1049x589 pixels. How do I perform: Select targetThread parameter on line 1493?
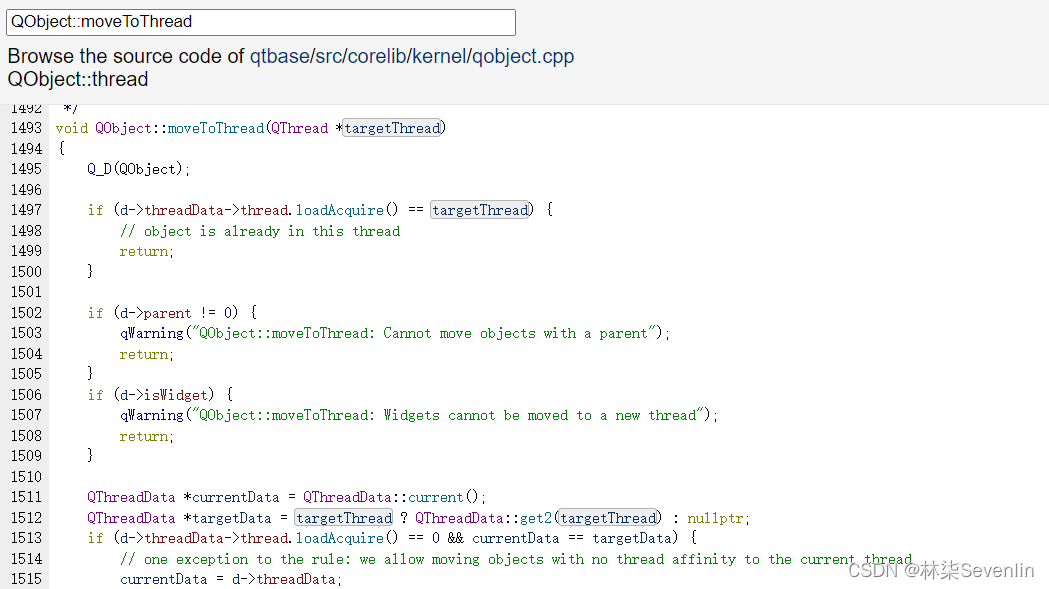click(393, 128)
